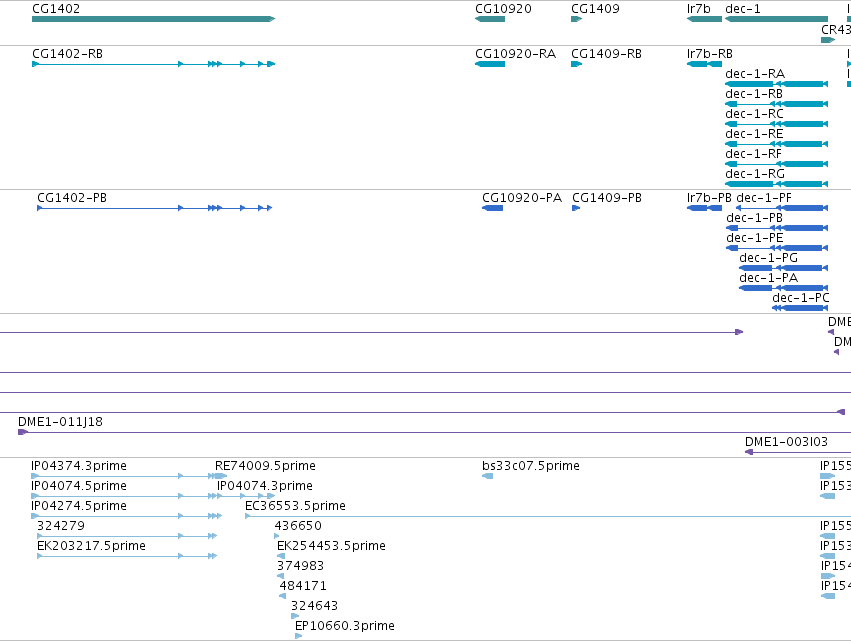Viewport: 851px width, 641px height.
Task: Click the dec-1-RF transcript
Action: (777, 164)
